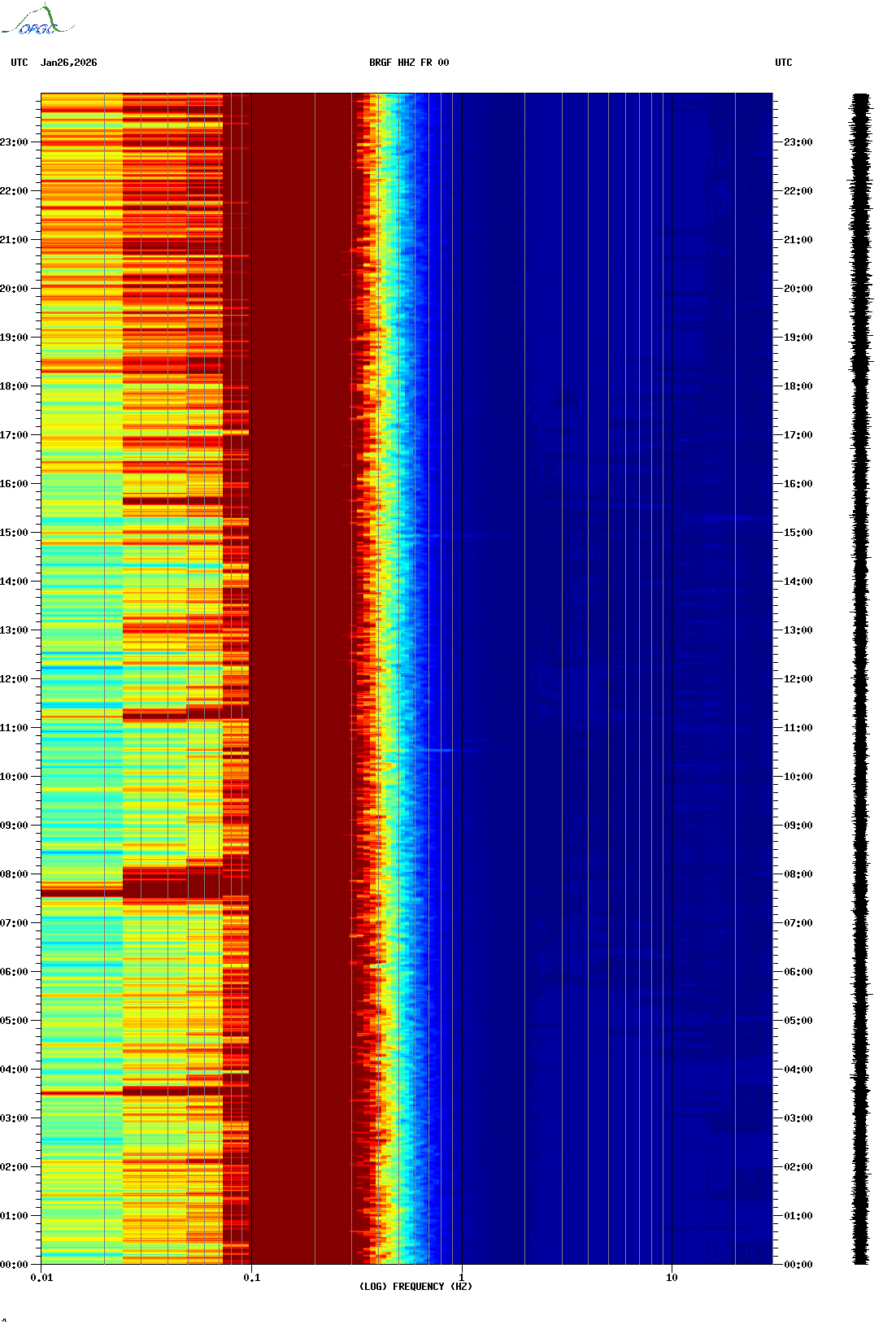The height and width of the screenshot is (1329, 896).
Task: Click the (LOG) FREQUENCY (HZ) axis label
Action: pos(415,1286)
